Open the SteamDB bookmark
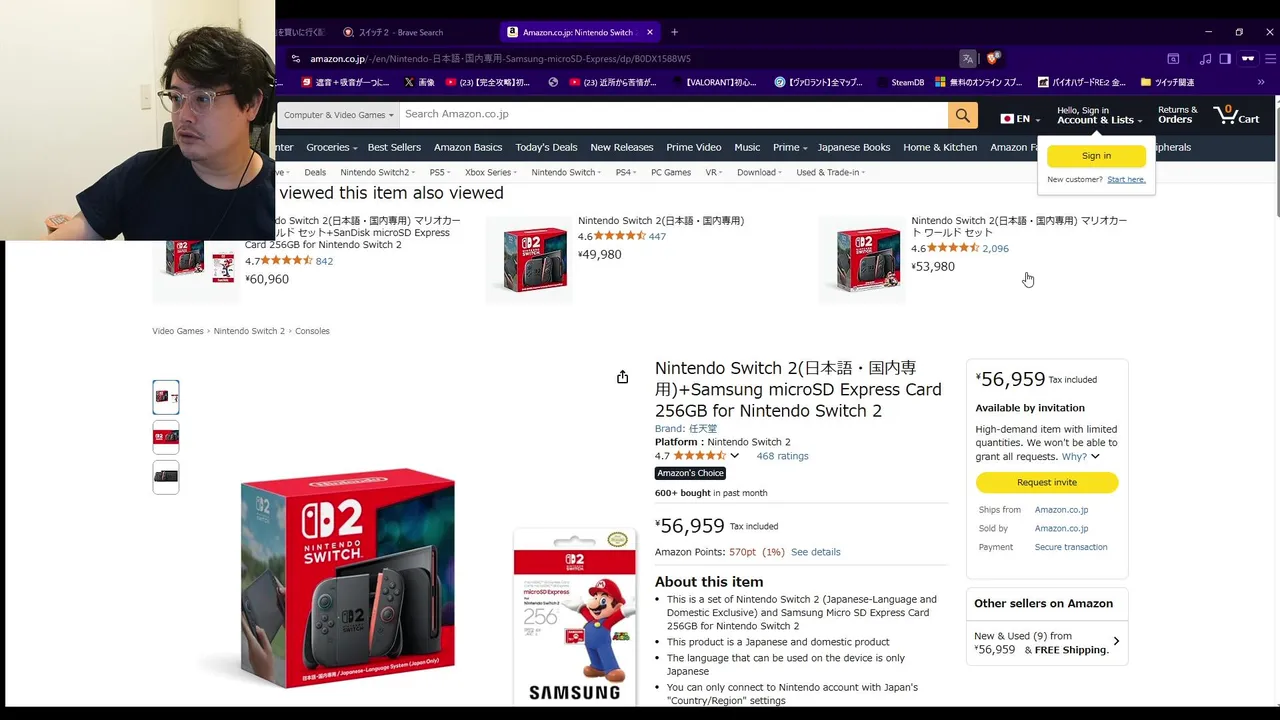The width and height of the screenshot is (1280, 720). (900, 82)
